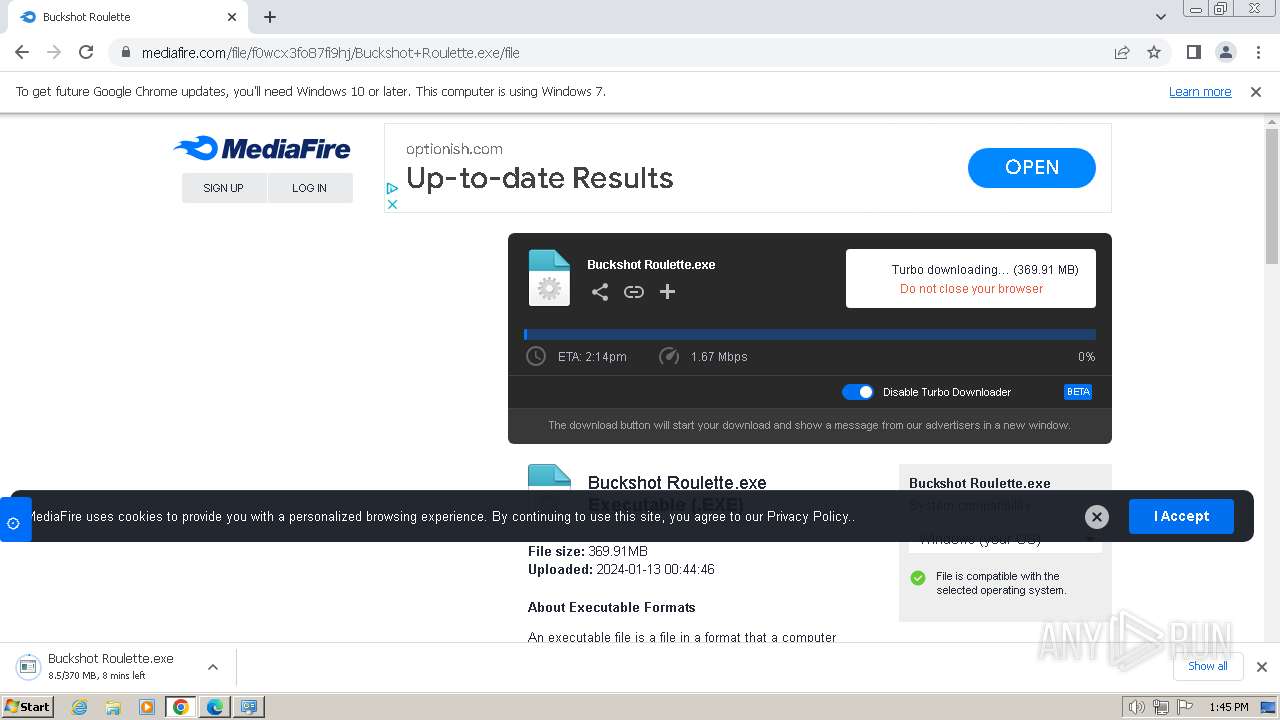Viewport: 1280px width, 720px height.
Task: Click the share icon for Buckshot Roulette.exe
Action: 600,292
